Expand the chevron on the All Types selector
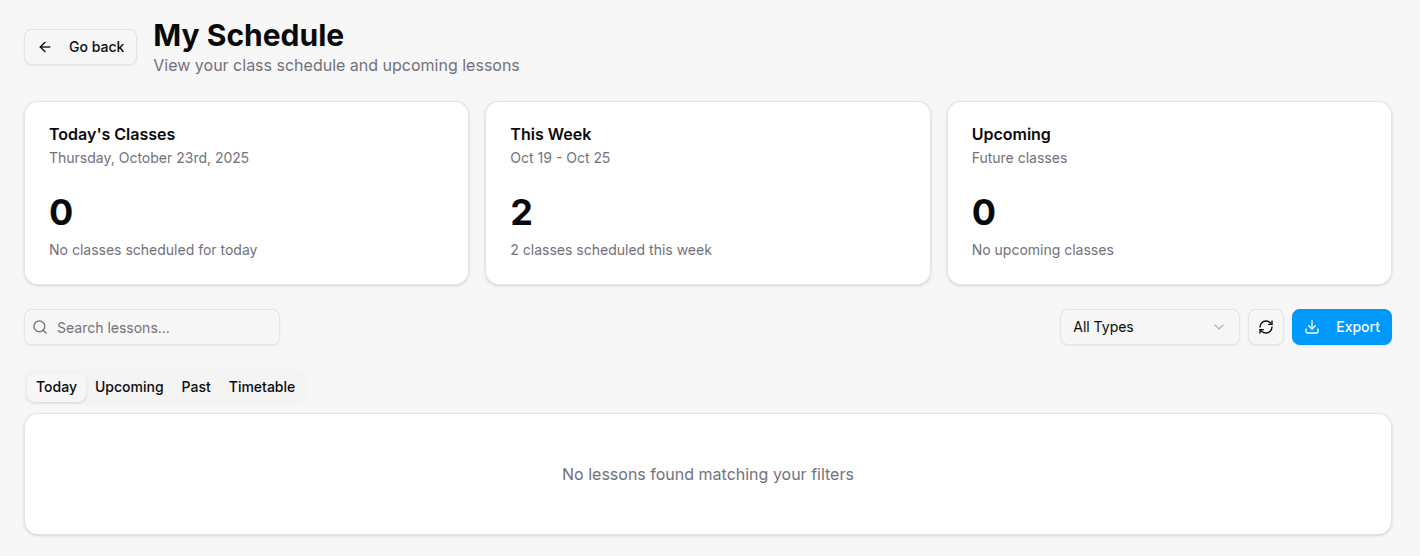This screenshot has width=1420, height=556. point(1219,327)
